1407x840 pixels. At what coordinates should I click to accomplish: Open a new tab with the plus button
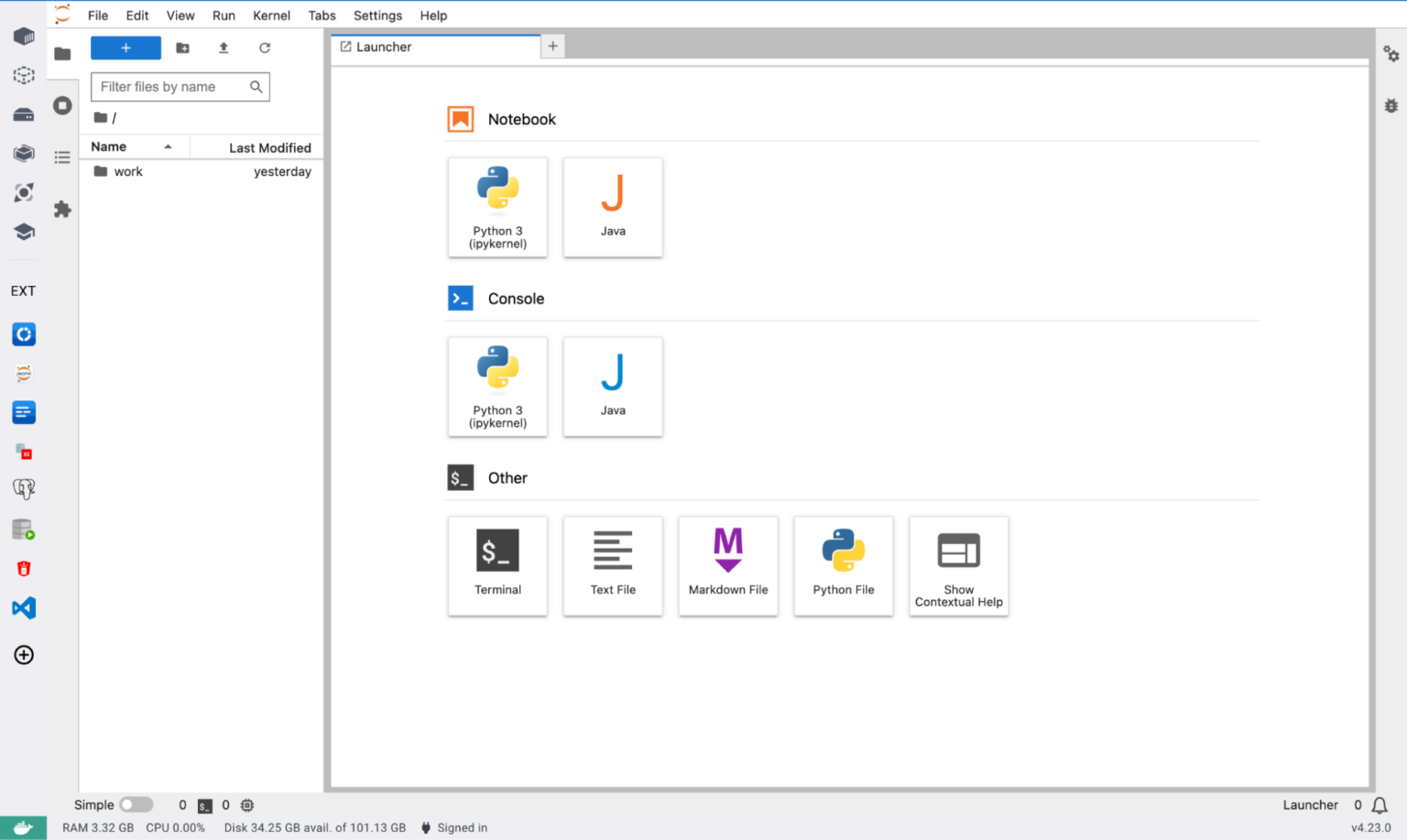pos(552,45)
